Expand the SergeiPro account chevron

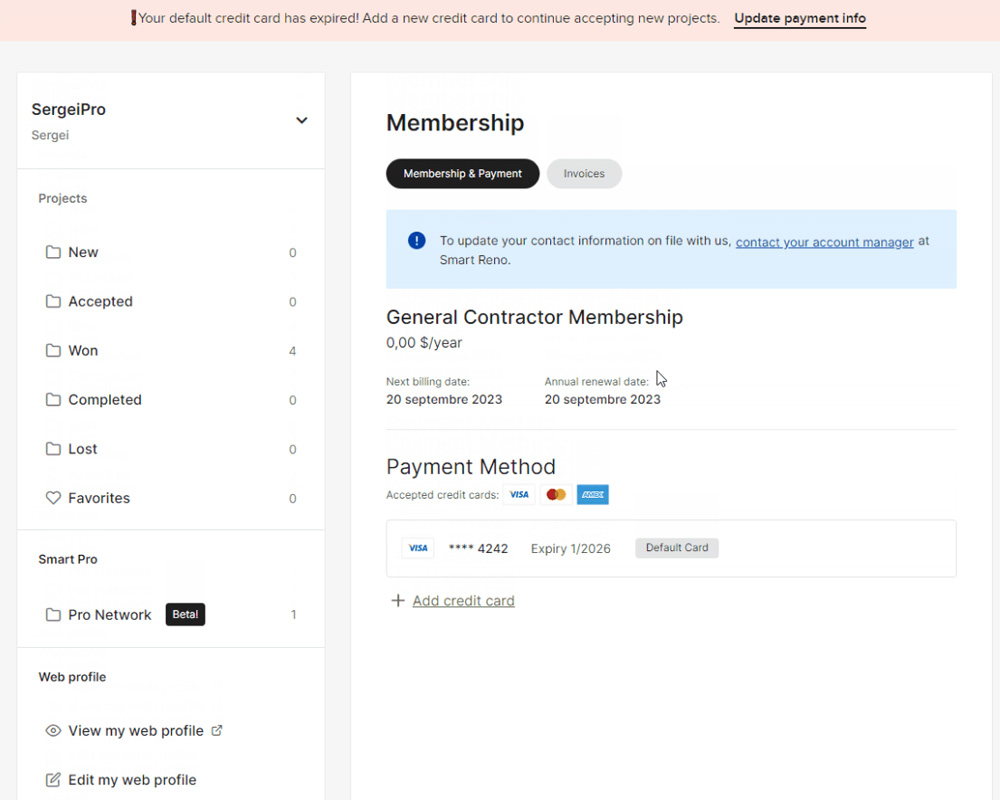pos(301,121)
